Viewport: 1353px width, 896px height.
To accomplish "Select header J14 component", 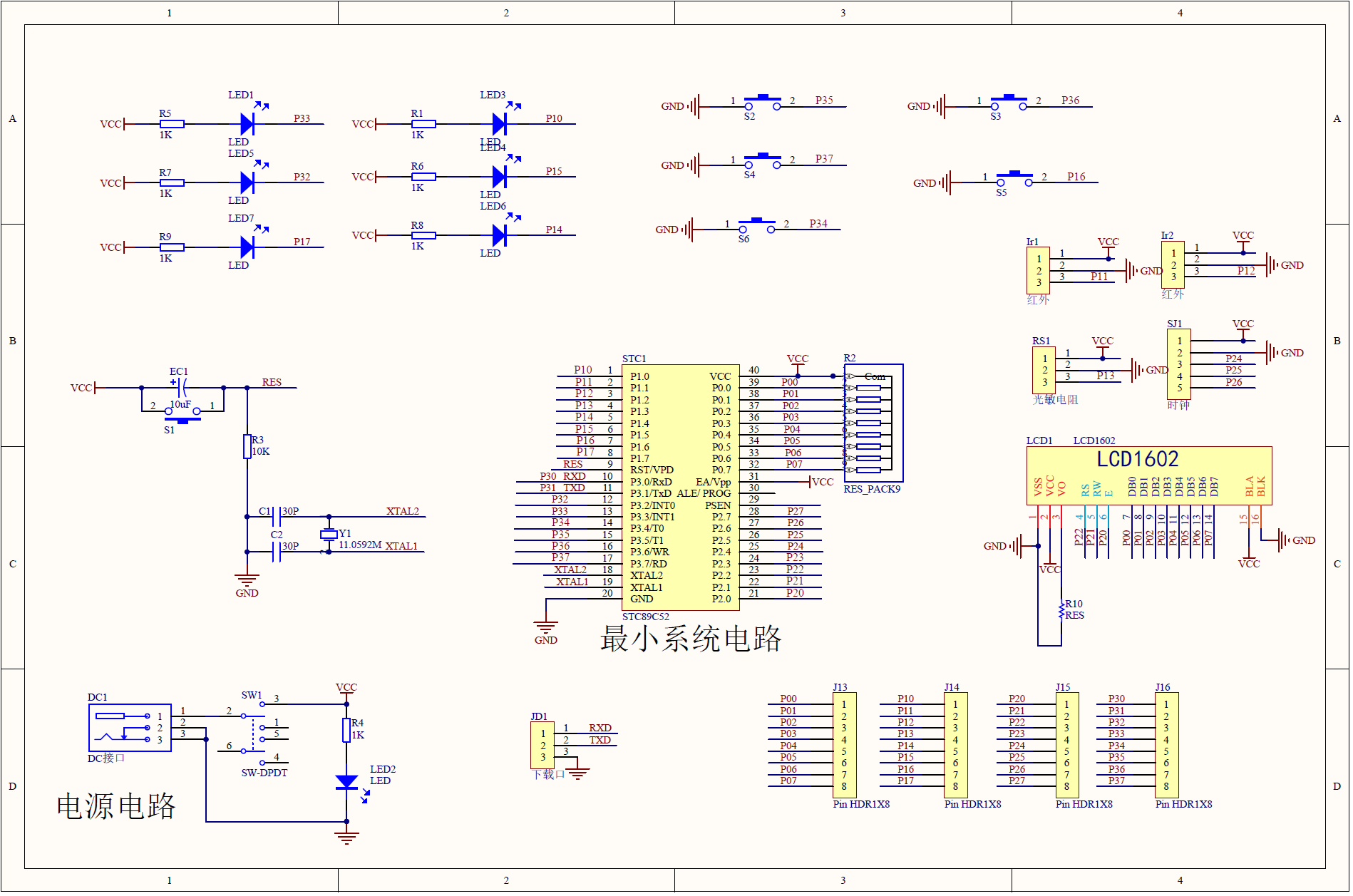I will pyautogui.click(x=955, y=745).
